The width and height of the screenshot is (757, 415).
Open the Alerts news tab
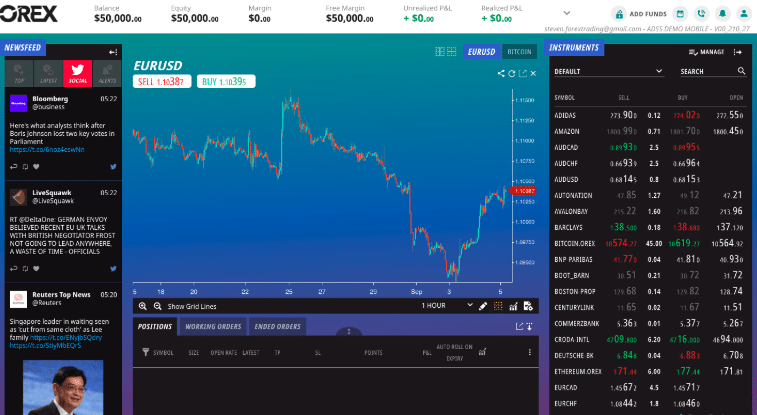(107, 73)
